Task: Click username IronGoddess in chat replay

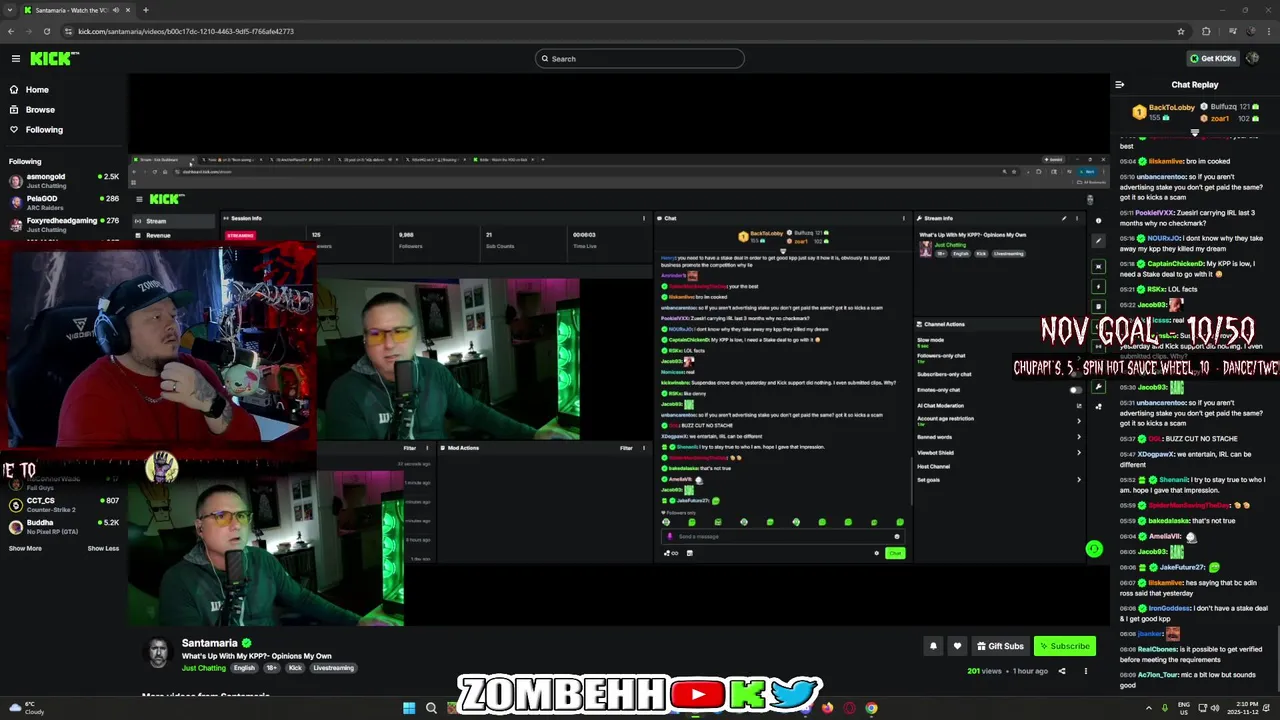Action: (1170, 607)
